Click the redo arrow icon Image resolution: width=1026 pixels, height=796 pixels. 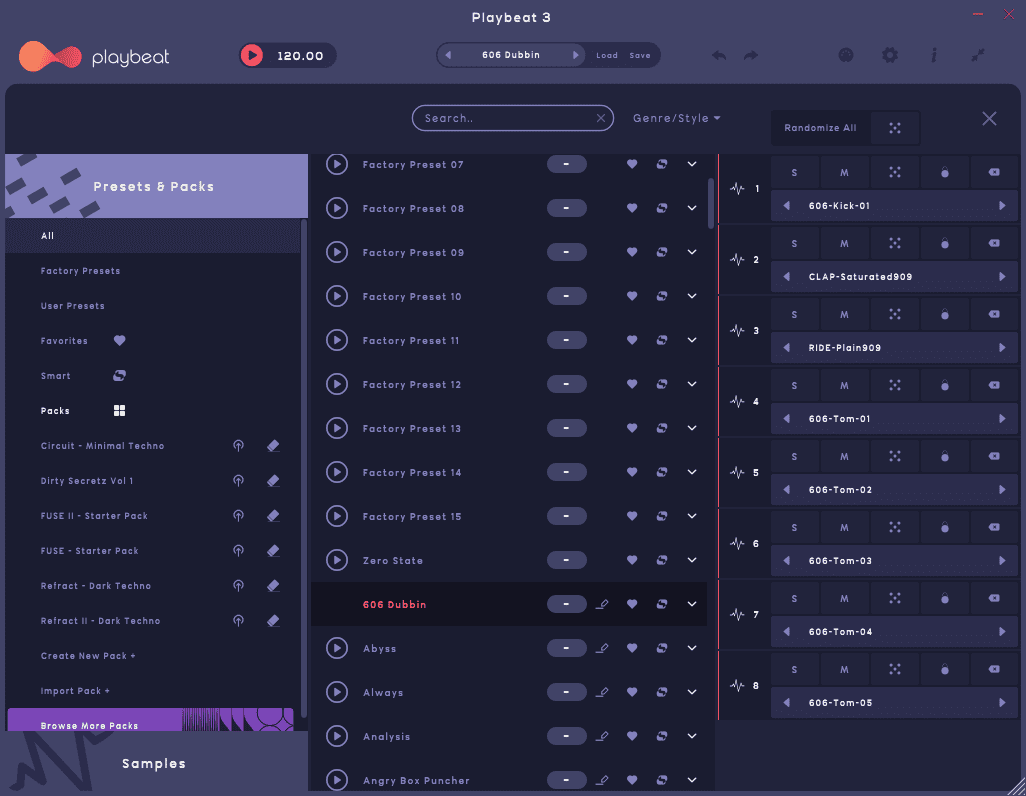[x=751, y=56]
